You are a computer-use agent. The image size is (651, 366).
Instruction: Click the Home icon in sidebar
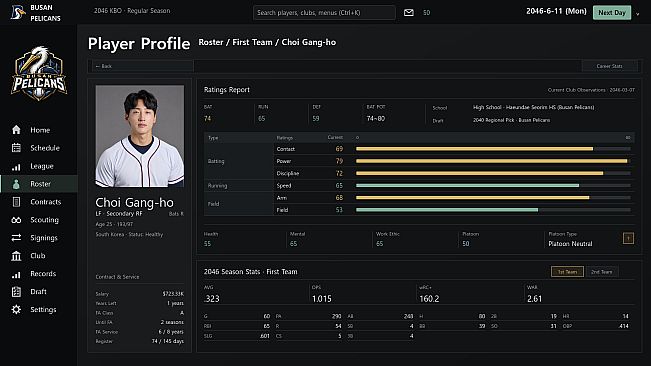point(16,130)
